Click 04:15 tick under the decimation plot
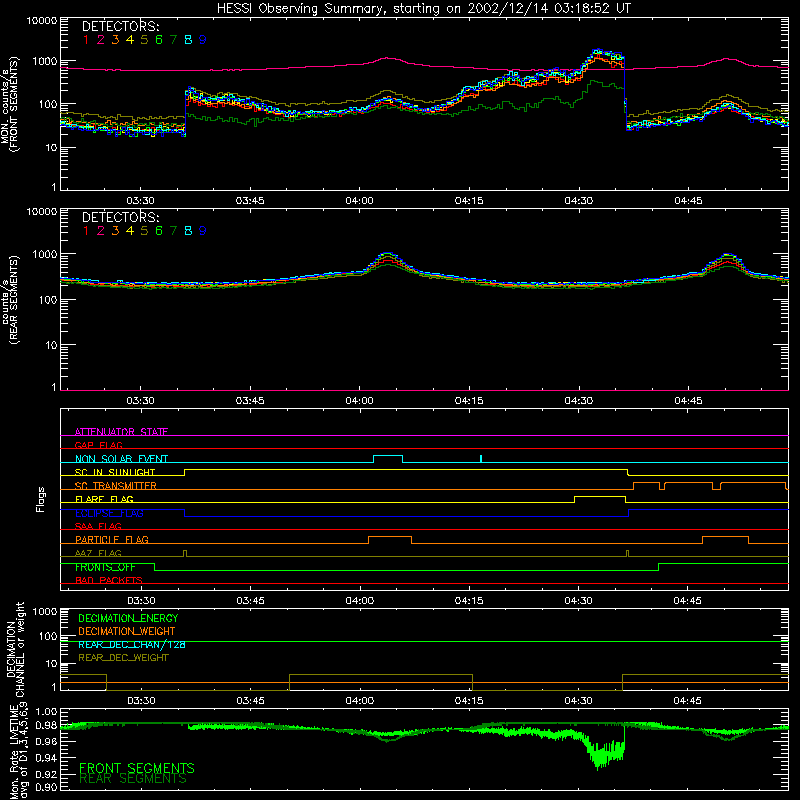Image resolution: width=800 pixels, height=800 pixels. pyautogui.click(x=469, y=701)
